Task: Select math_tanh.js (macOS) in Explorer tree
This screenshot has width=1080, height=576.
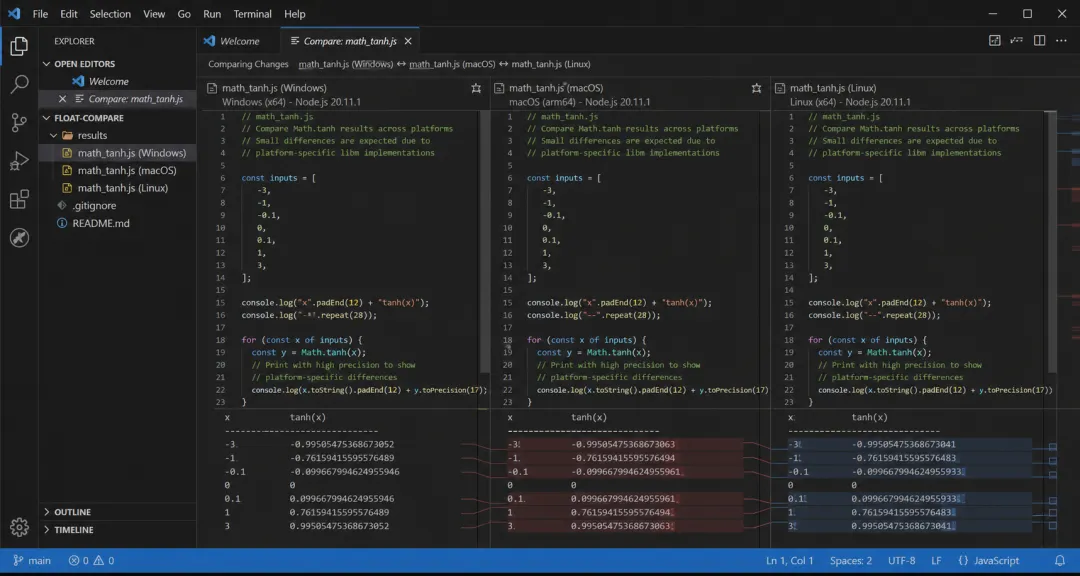Action: 117,171
